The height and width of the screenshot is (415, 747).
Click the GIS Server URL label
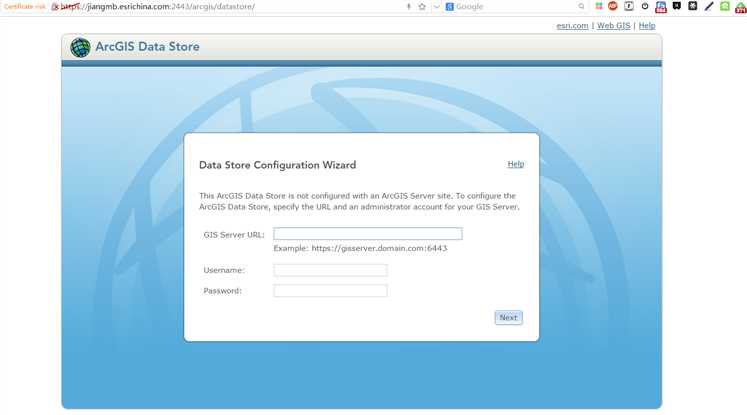234,234
